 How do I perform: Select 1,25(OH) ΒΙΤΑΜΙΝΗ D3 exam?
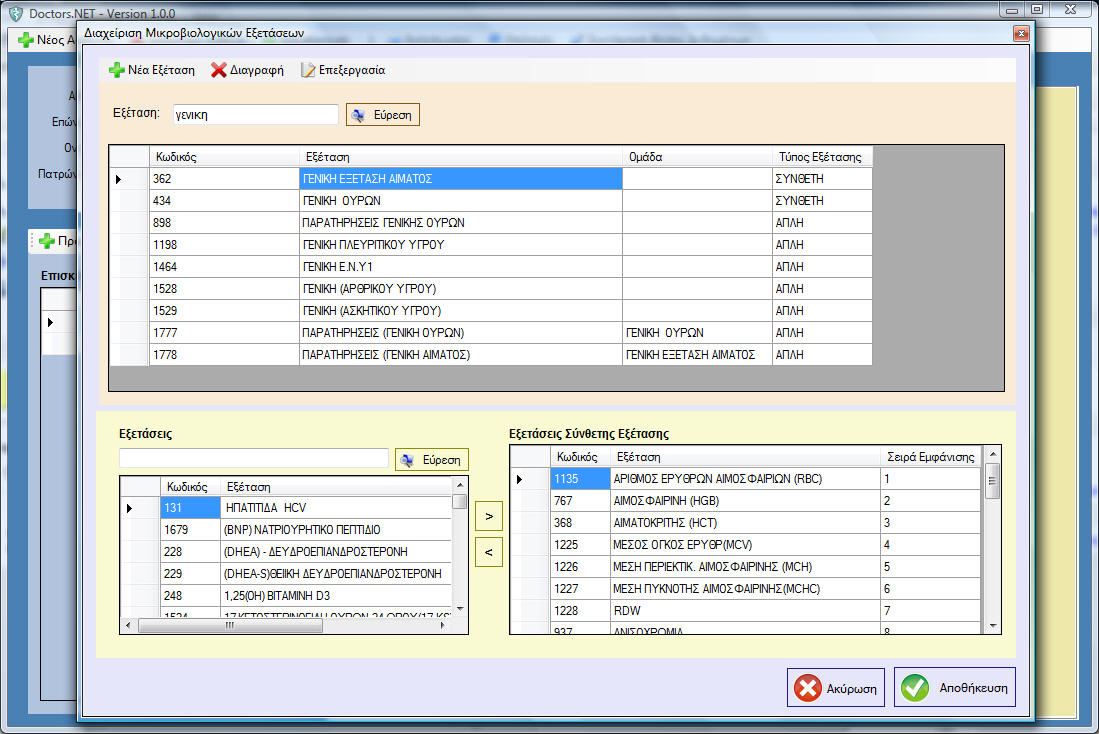(336, 596)
